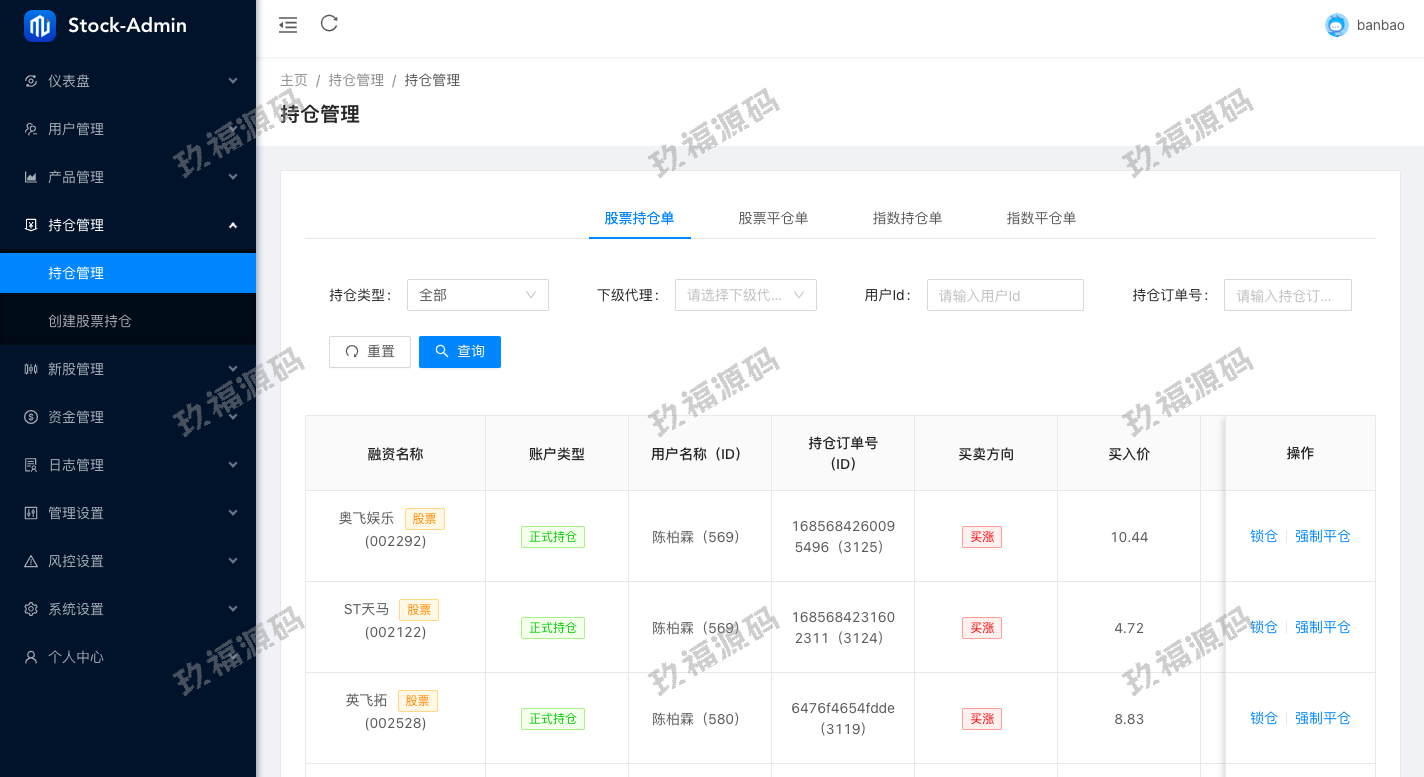Screen dimensions: 1424x777
Task: Expand the 产品管理 sidebar menu
Action: [x=128, y=177]
